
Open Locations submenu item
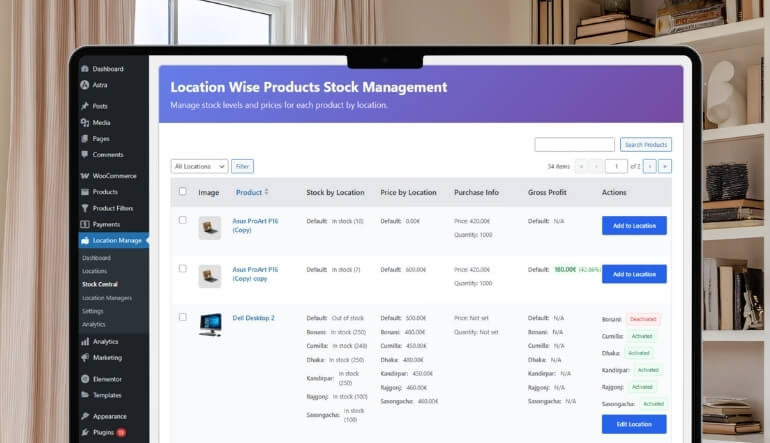94,271
